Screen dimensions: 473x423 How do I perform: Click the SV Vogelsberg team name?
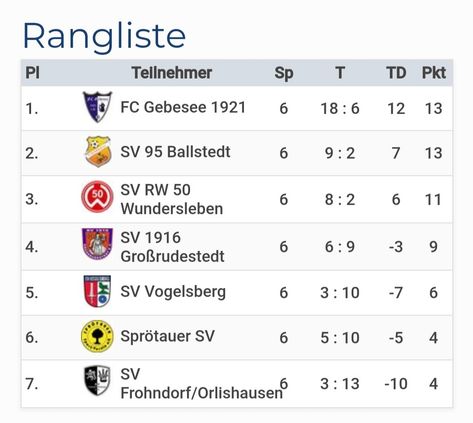(173, 292)
